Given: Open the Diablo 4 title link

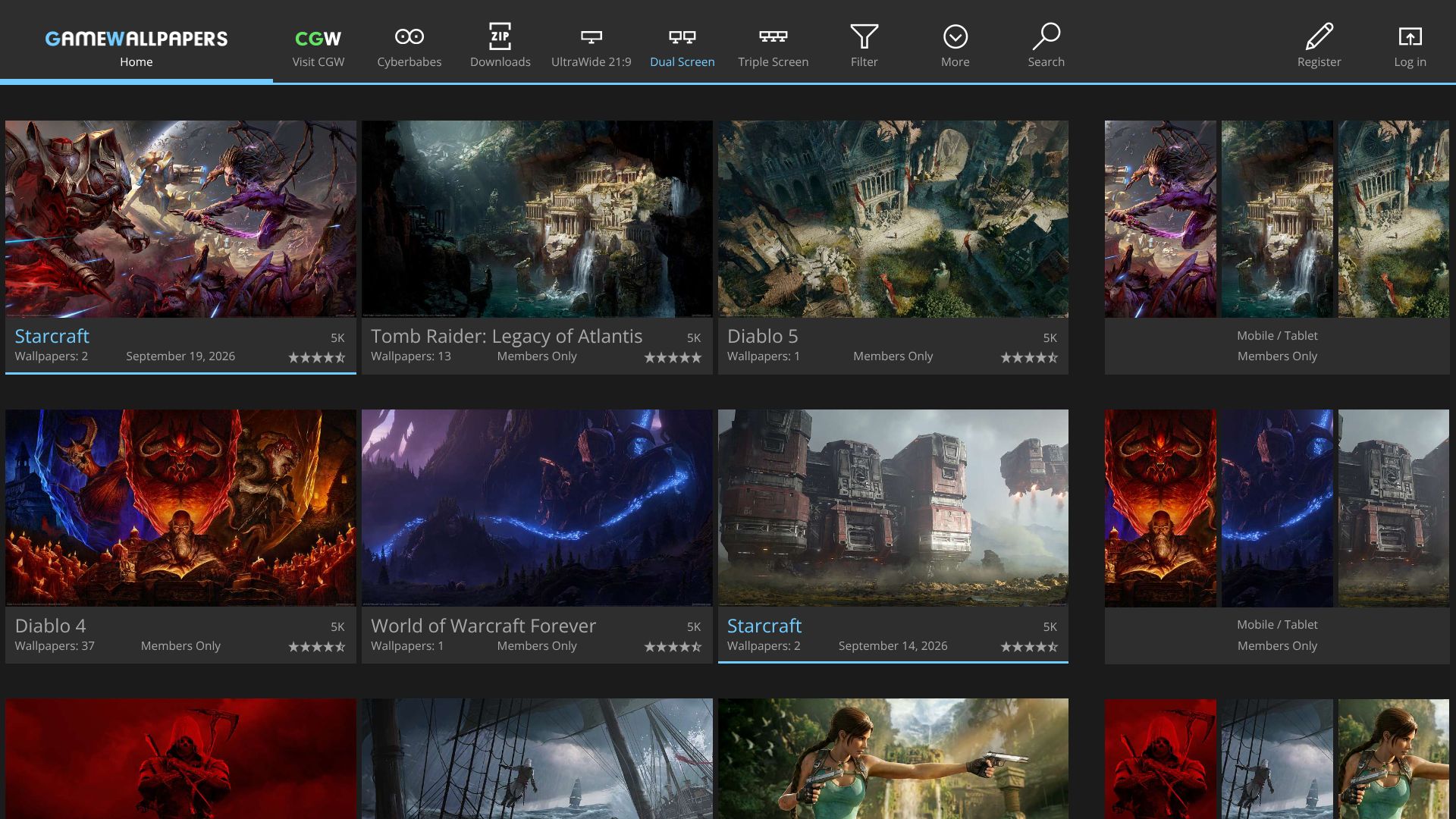Looking at the screenshot, I should coord(50,626).
